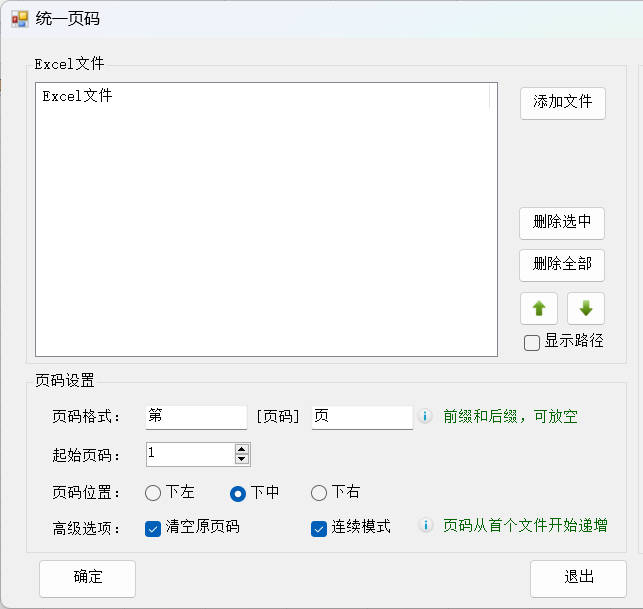643x609 pixels.
Task: Disable the 连续模式 checkbox
Action: 319,528
